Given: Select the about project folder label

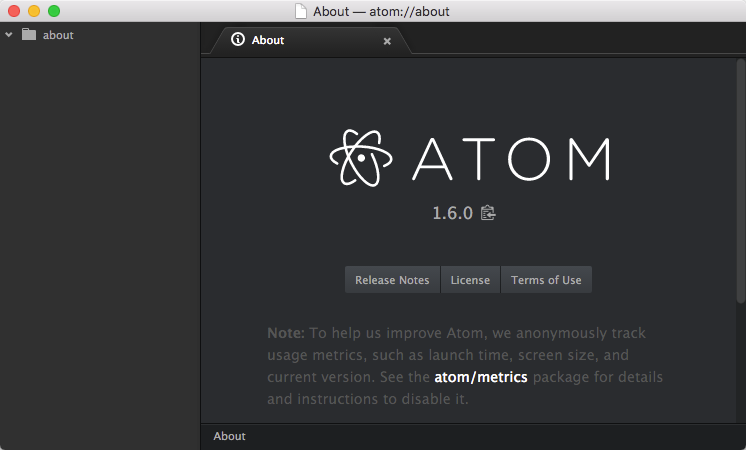Looking at the screenshot, I should (58, 35).
